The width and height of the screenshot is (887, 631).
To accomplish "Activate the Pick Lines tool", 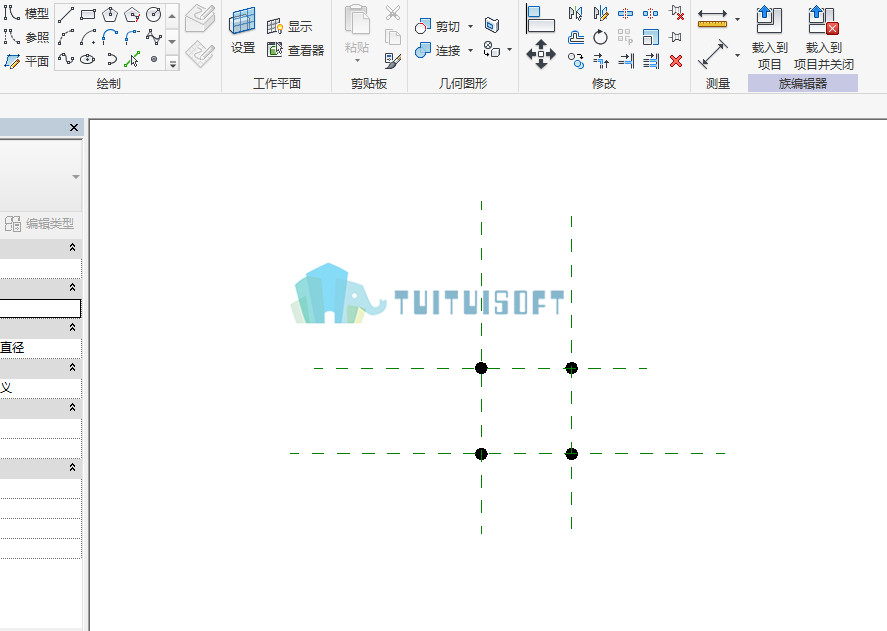I will click(x=132, y=59).
